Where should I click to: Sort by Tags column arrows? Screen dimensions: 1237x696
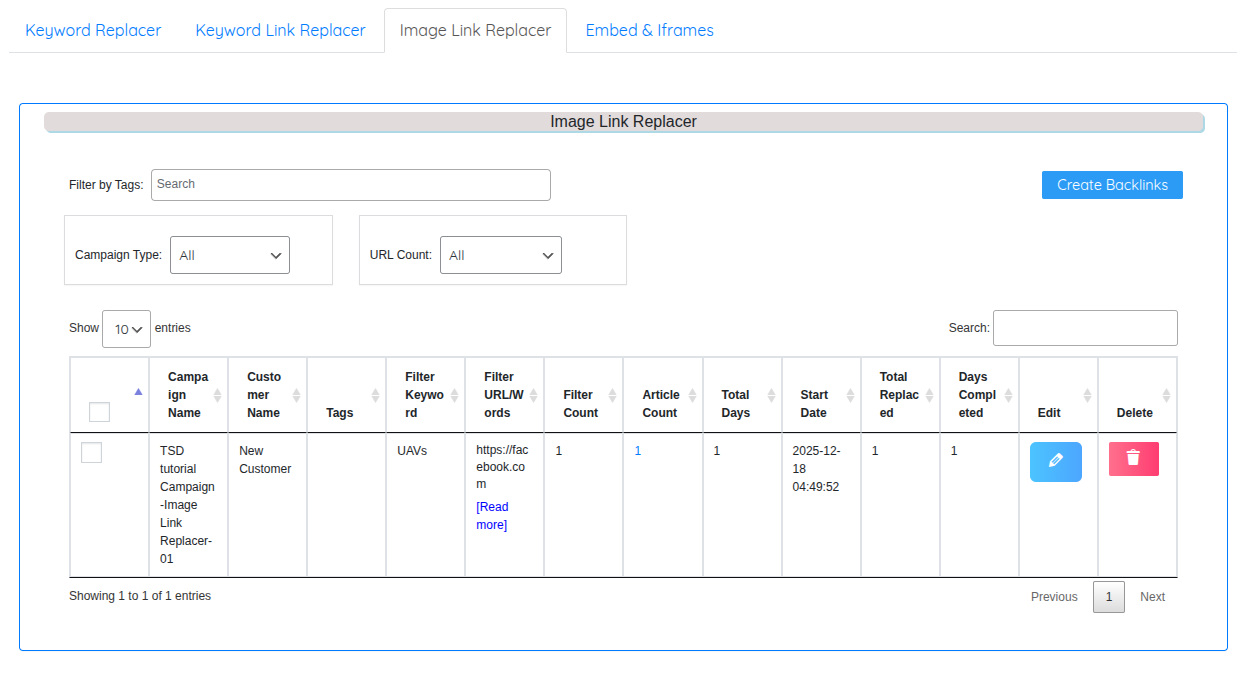point(375,395)
